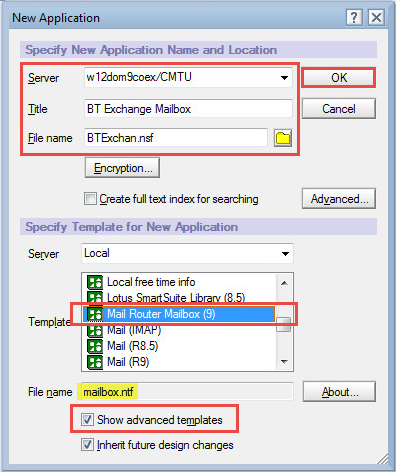Viewport: 396px width, 472px height.
Task: Click the template list scrollbar thumb
Action: (x=284, y=324)
